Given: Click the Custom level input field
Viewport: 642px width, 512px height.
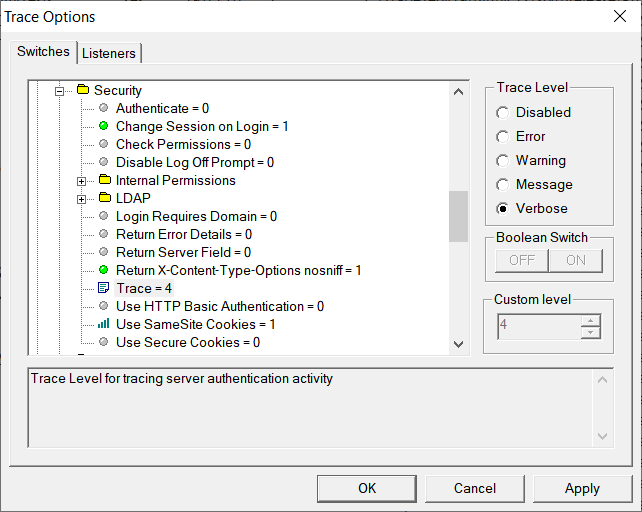Looking at the screenshot, I should [x=539, y=326].
